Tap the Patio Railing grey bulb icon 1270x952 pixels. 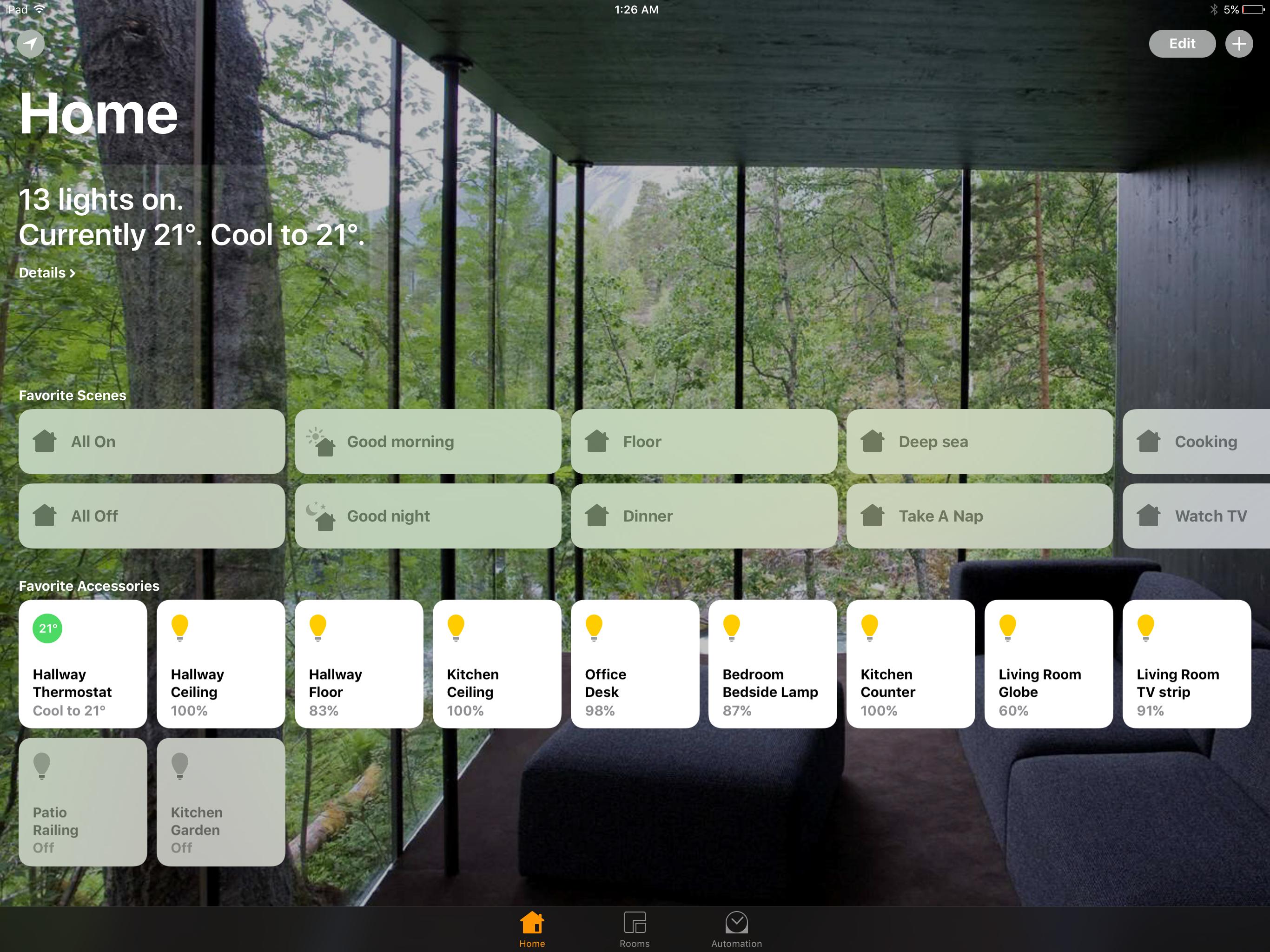coord(42,766)
